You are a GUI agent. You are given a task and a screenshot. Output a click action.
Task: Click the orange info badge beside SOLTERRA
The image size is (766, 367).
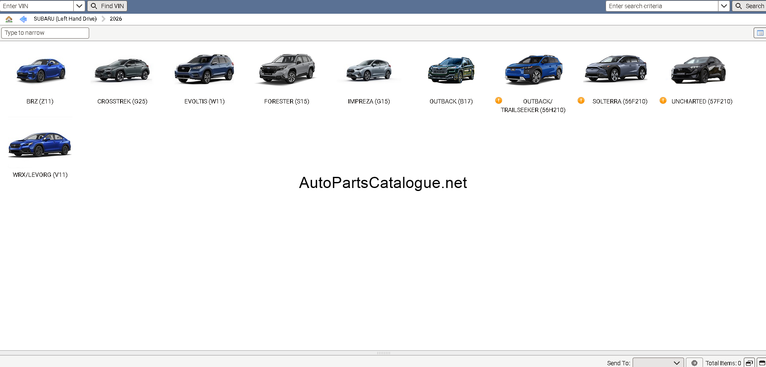coord(581,100)
